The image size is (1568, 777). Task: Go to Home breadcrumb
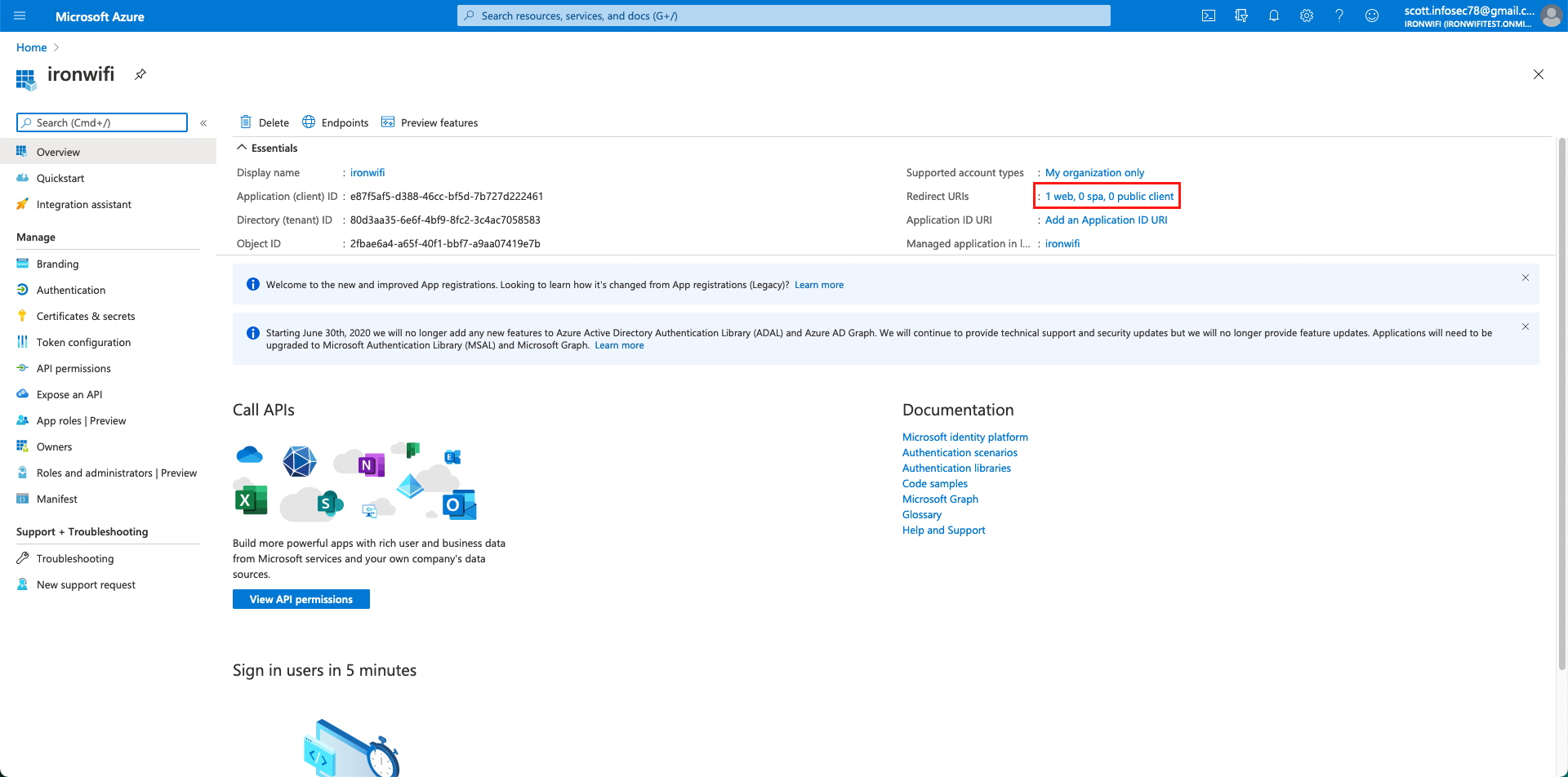click(x=32, y=47)
